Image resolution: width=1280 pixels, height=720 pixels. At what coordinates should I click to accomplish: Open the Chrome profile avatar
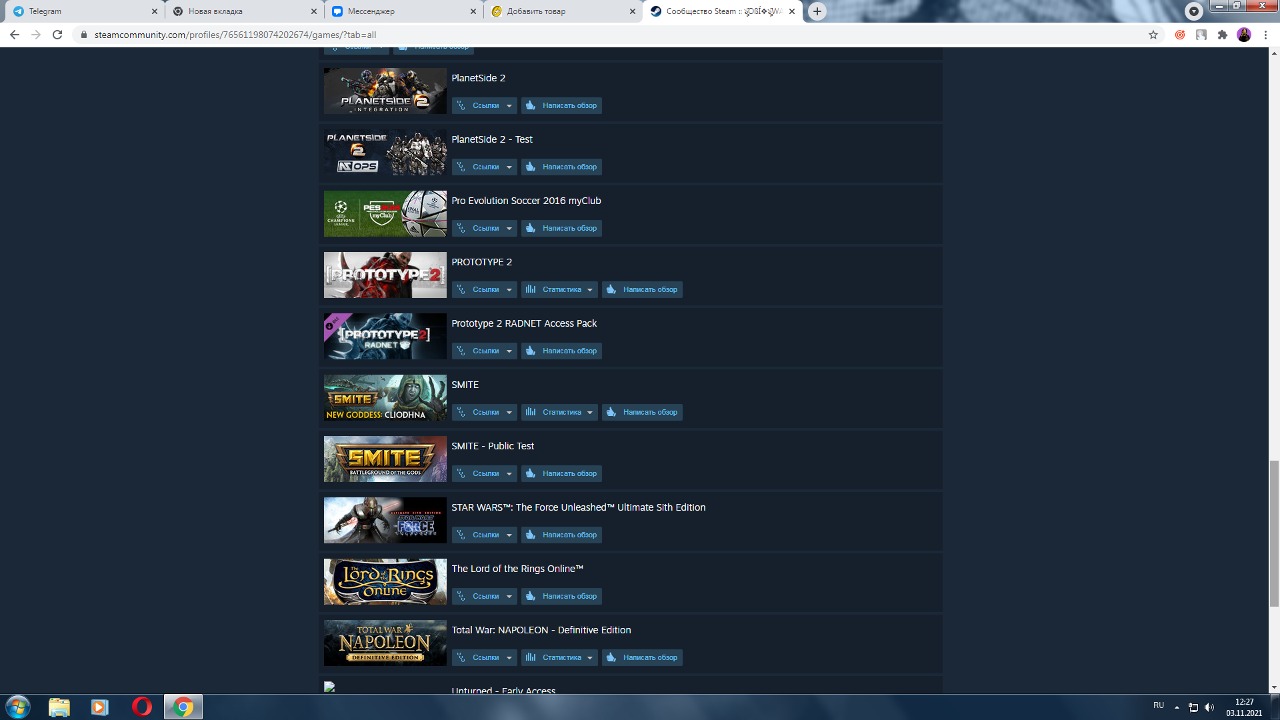point(1244,34)
